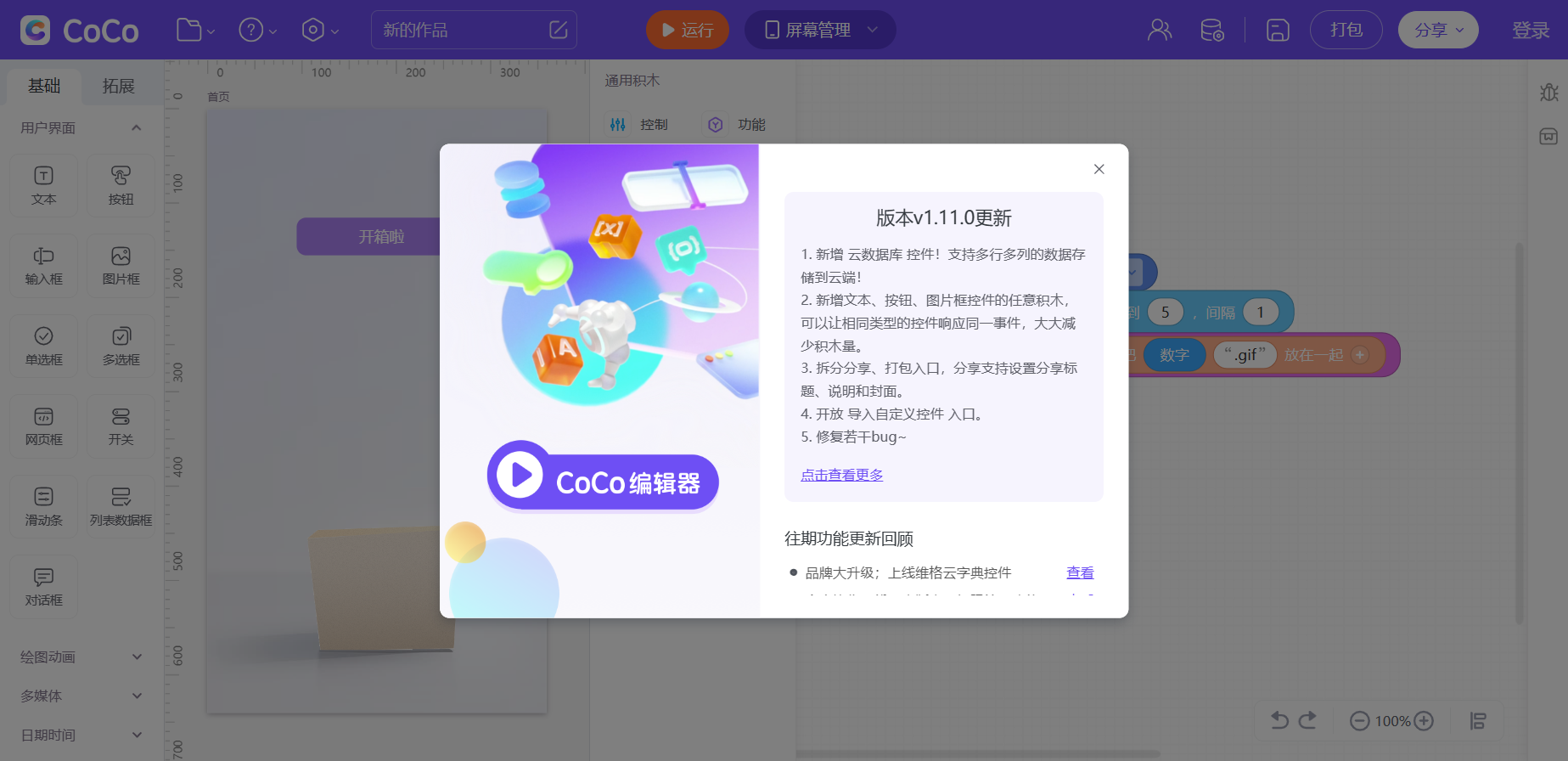Open the backpack icon below the bug icon
Image resolution: width=1568 pixels, height=761 pixels.
[x=1548, y=136]
